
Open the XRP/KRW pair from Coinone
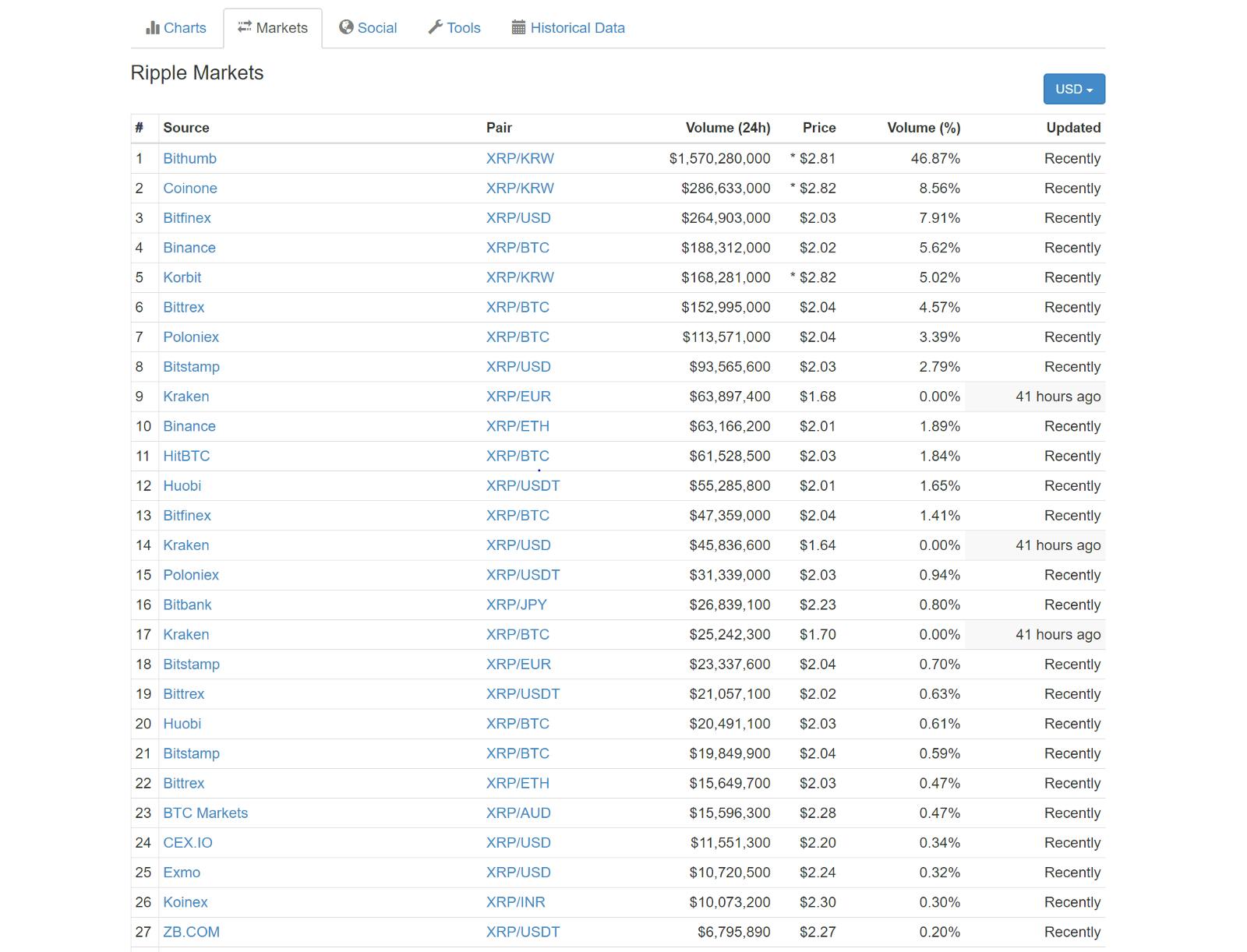(x=519, y=188)
